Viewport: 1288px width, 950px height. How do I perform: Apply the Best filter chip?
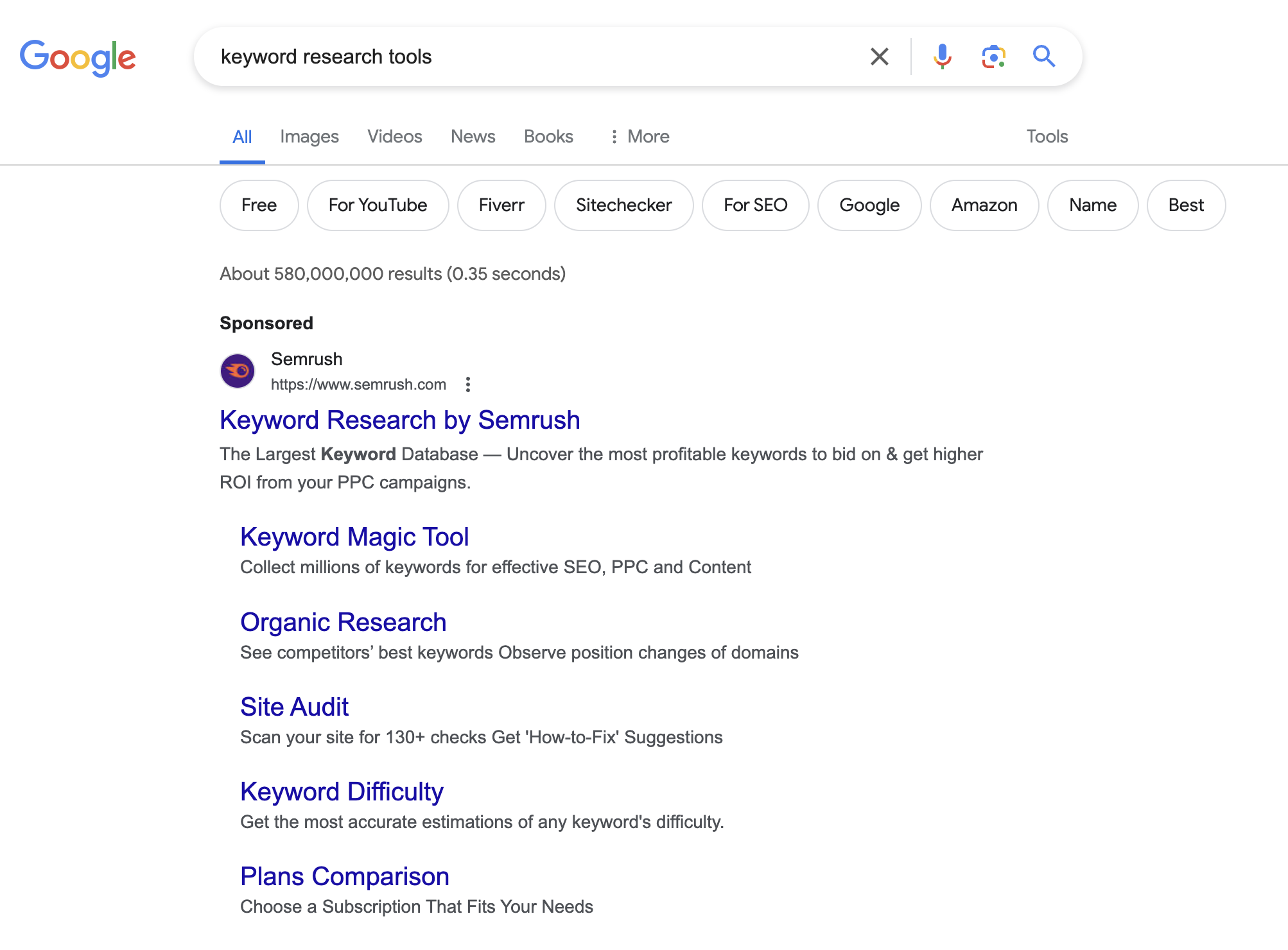coord(1187,205)
